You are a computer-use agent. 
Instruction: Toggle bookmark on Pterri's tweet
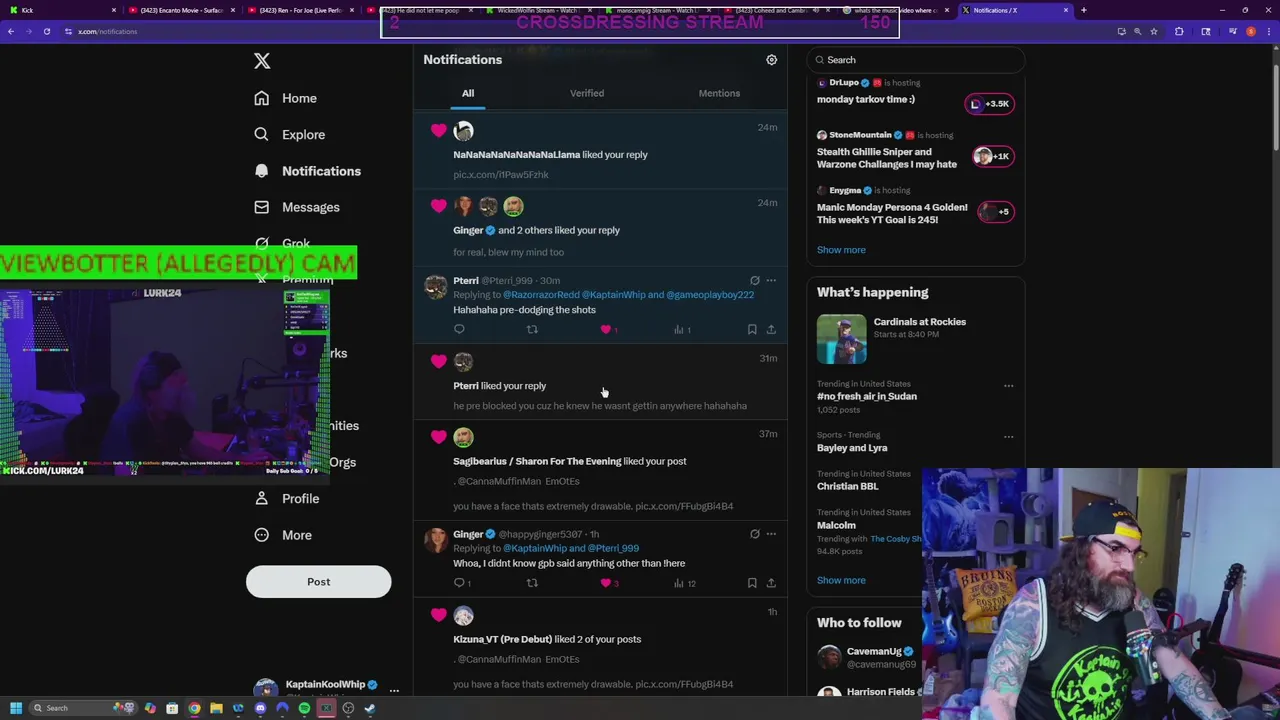pyautogui.click(x=752, y=329)
